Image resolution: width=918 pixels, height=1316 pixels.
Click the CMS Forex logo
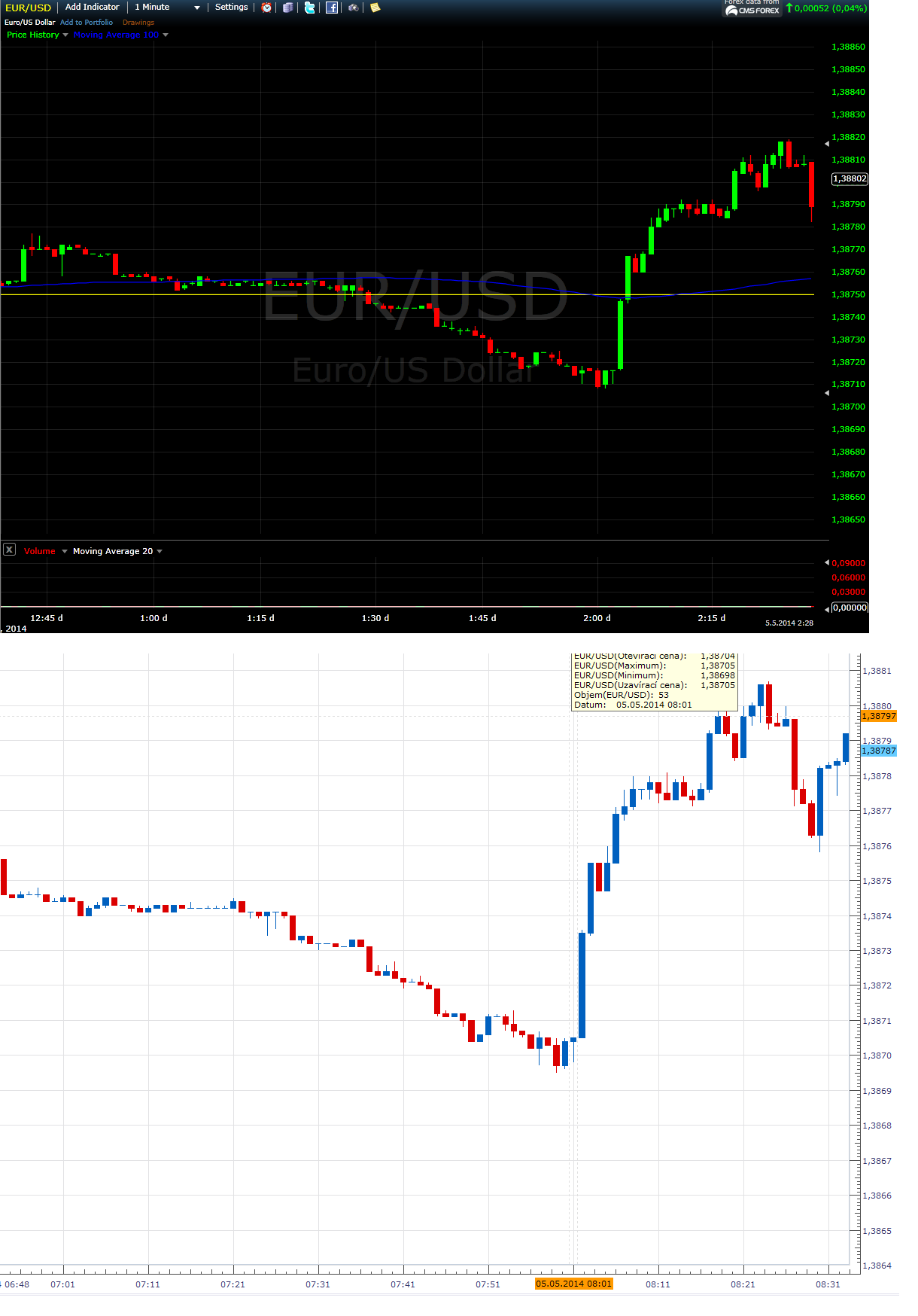(x=752, y=11)
